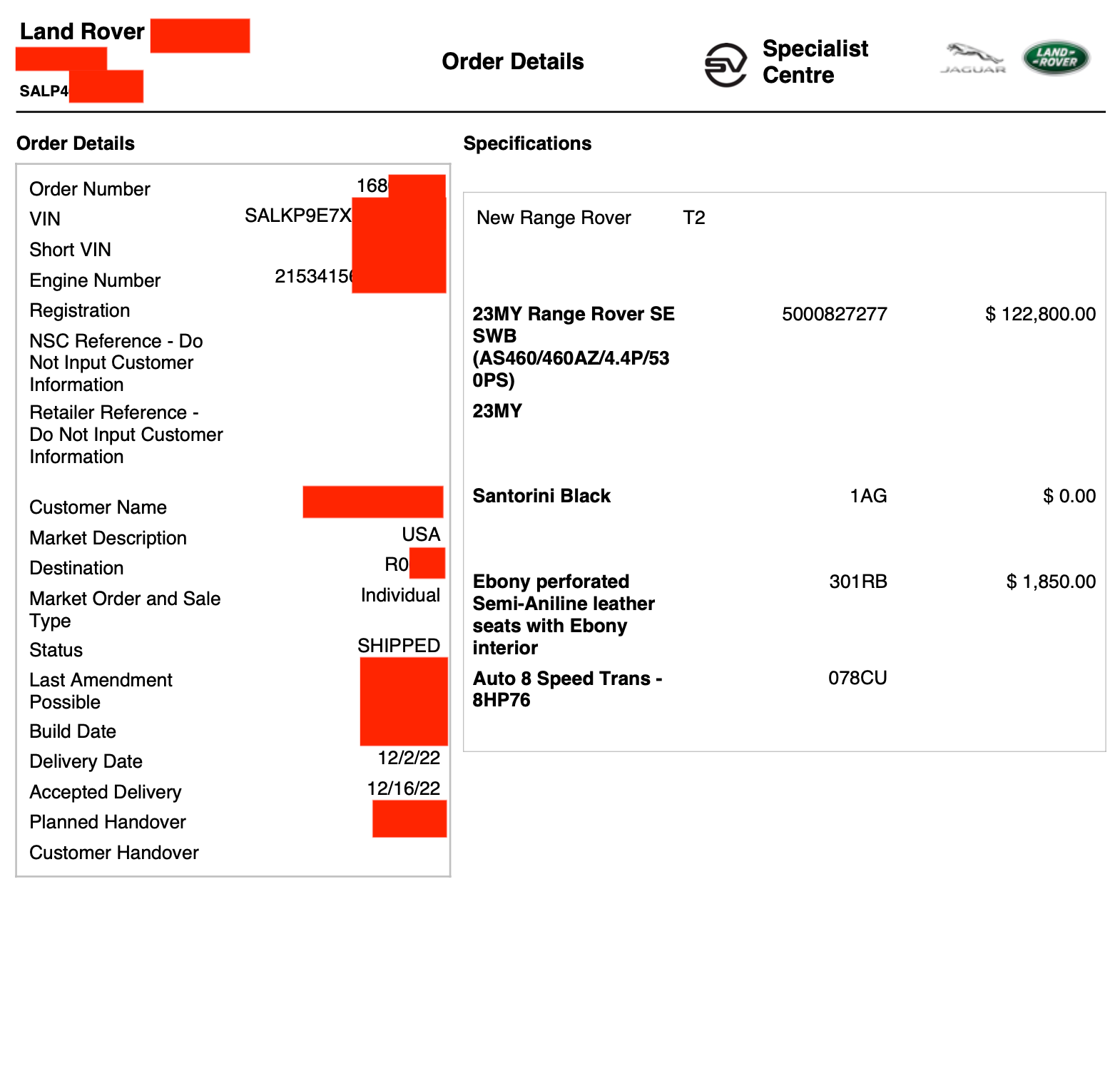
Task: Click the 'VIN' label above Short VIN
Action: tap(45, 219)
